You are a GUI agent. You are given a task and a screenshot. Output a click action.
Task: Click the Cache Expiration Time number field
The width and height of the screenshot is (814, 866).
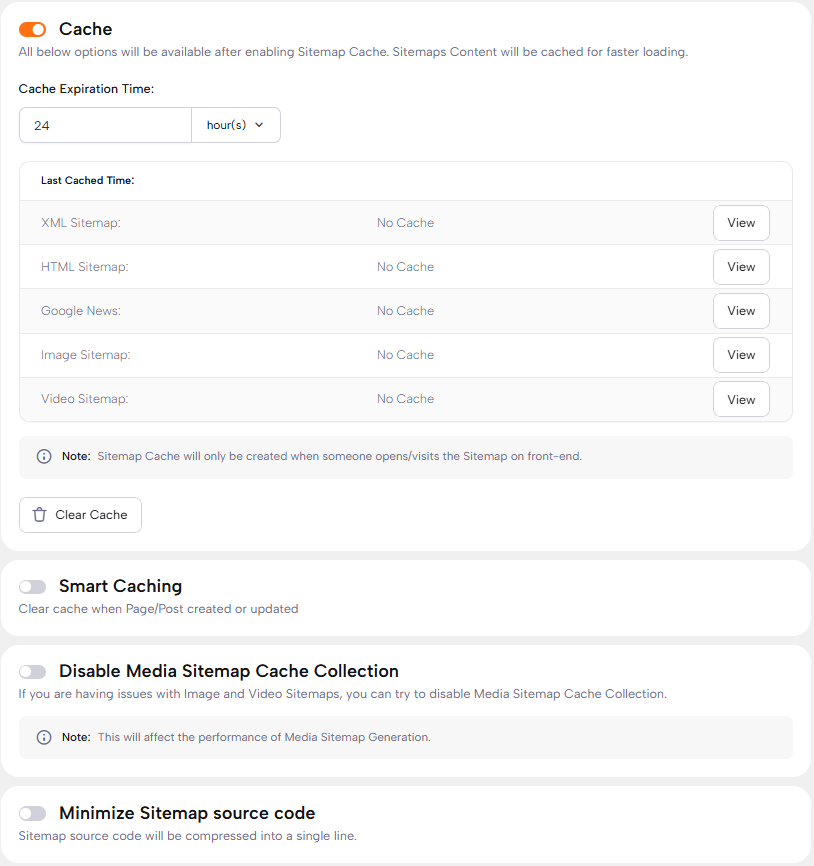pos(105,126)
